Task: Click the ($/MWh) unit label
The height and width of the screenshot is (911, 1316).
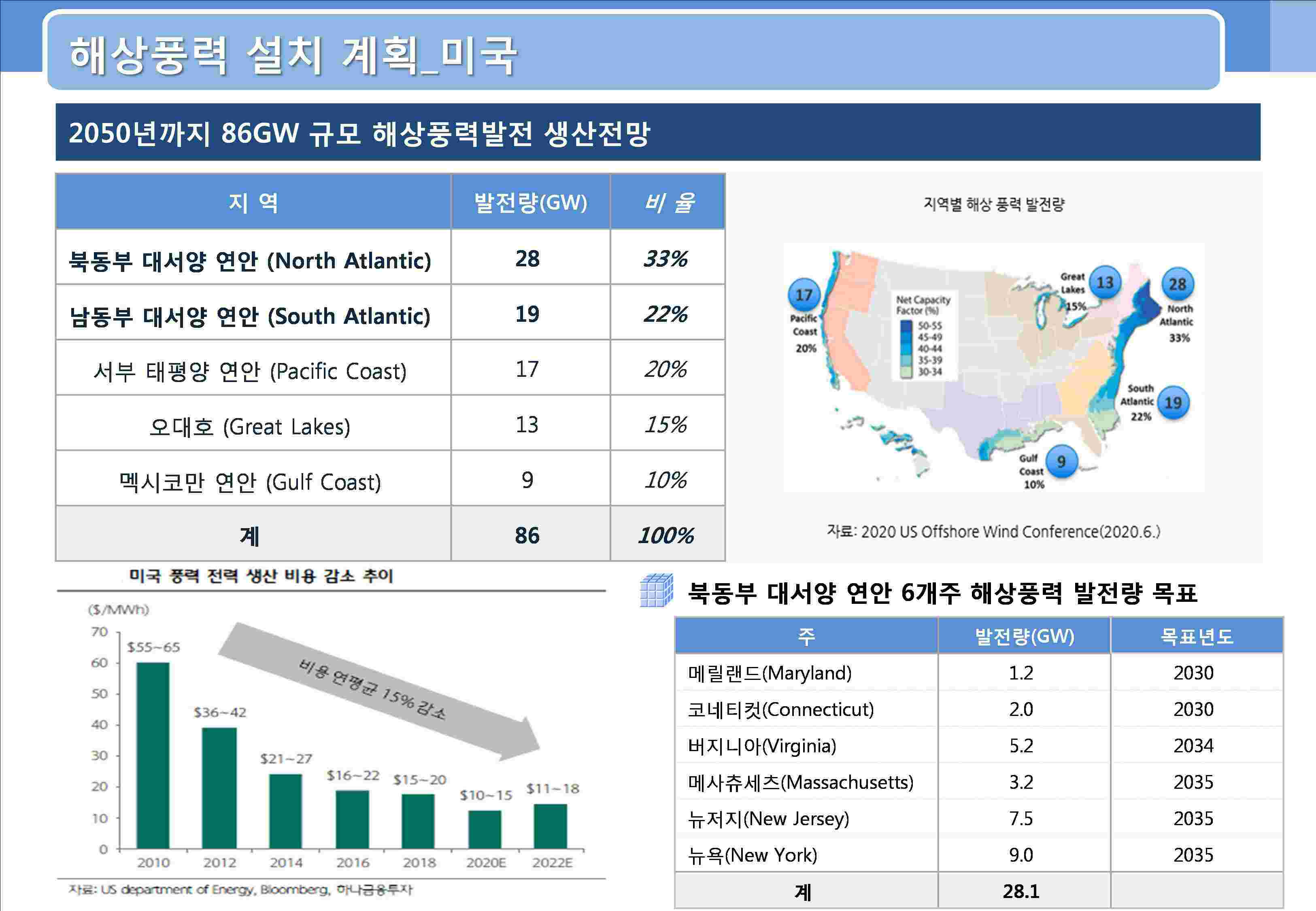Action: pos(118,609)
